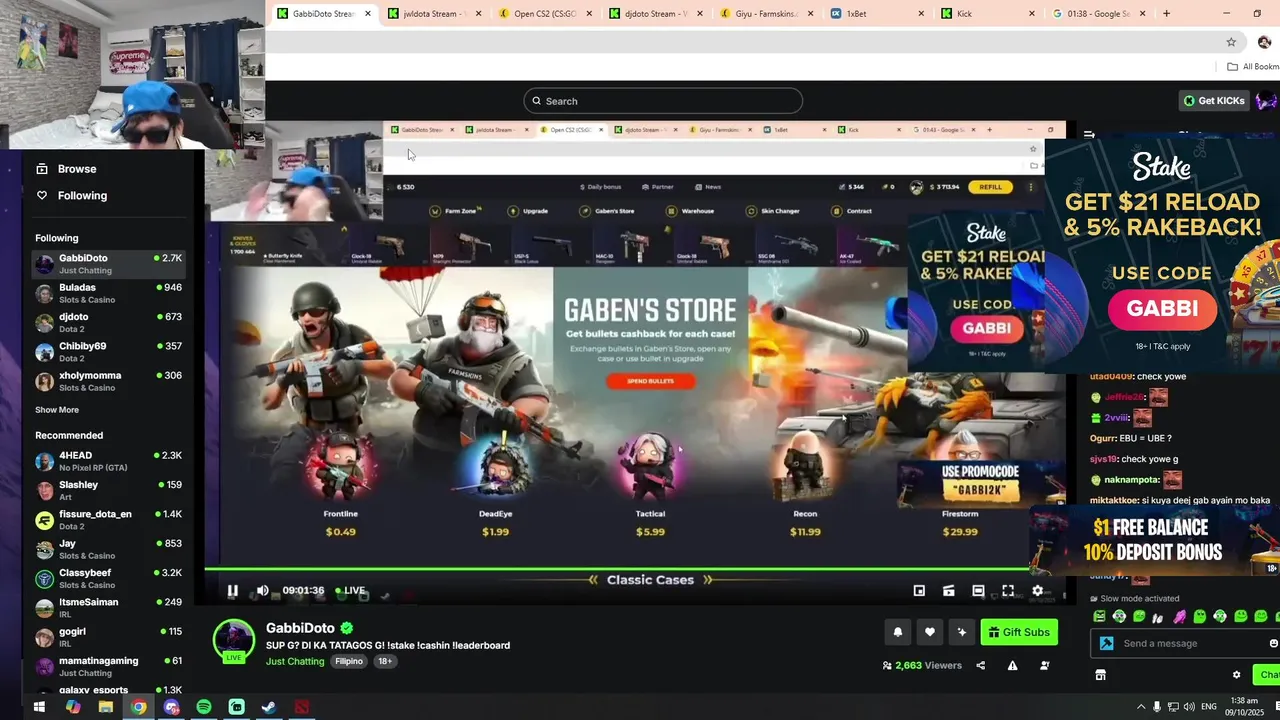
Task: Show hidden system tray icons
Action: [1141, 707]
